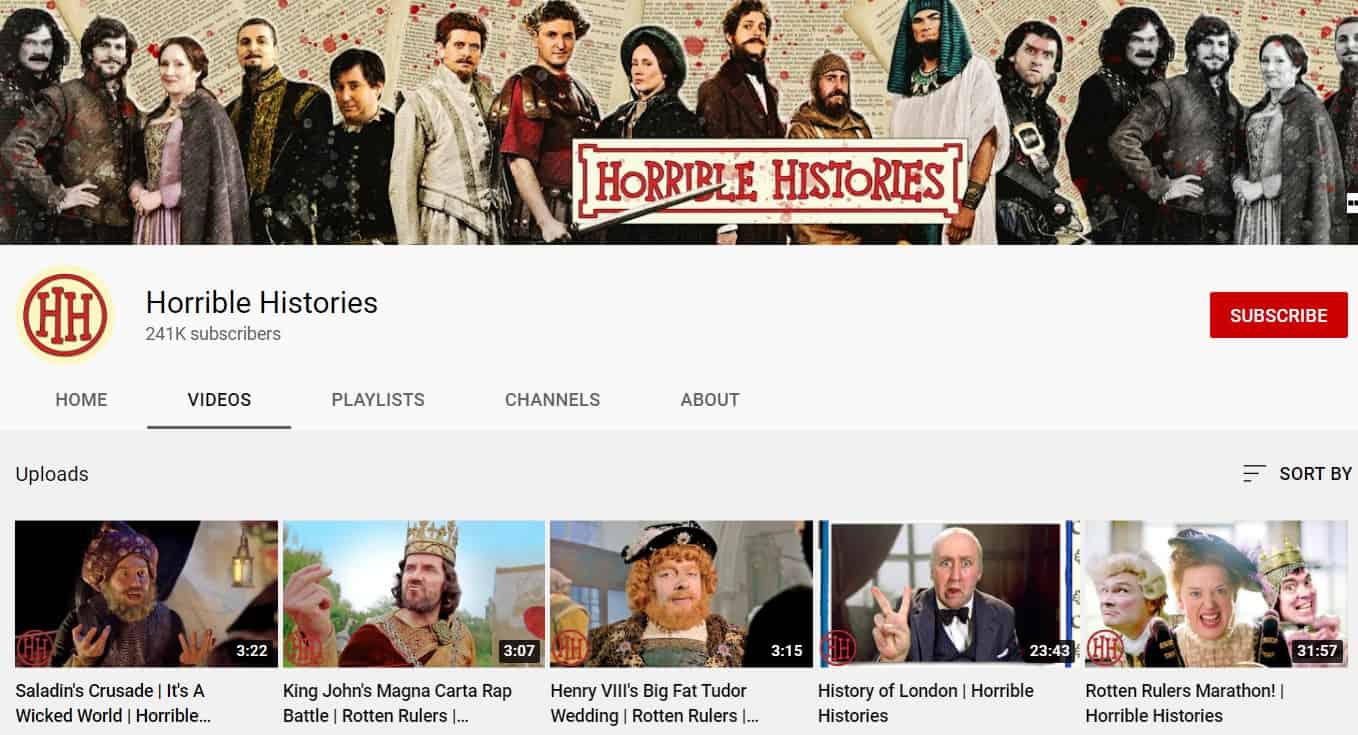Click the sort lines icon

1254,474
